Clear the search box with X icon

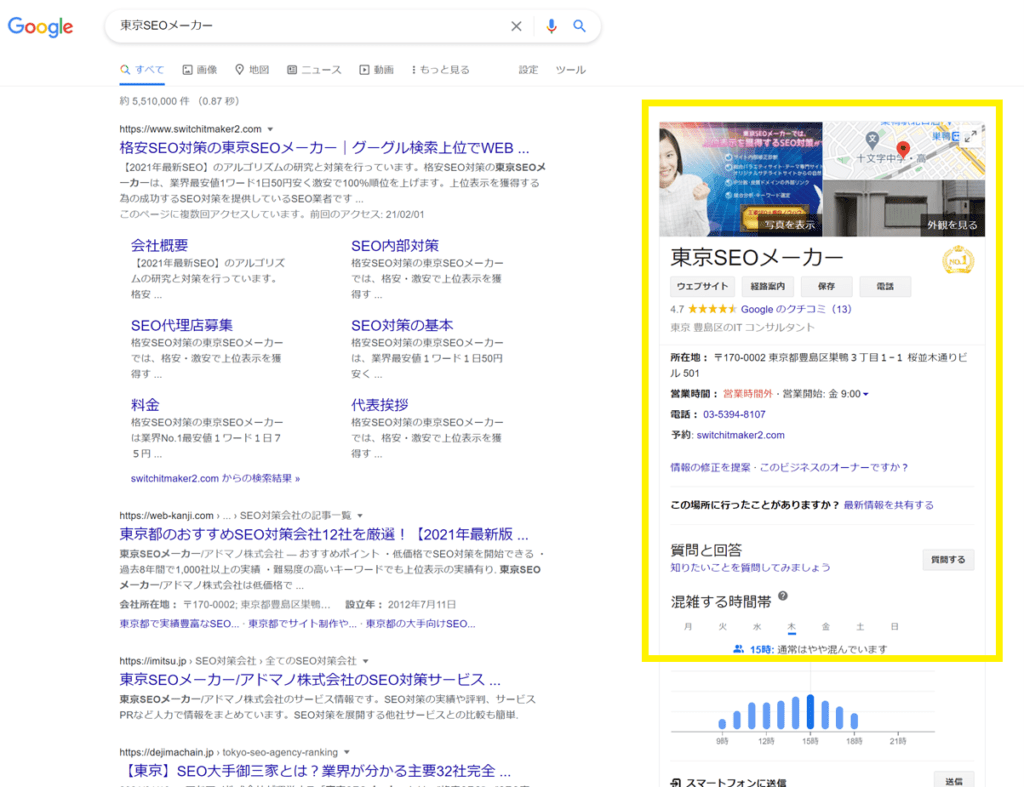pos(516,26)
